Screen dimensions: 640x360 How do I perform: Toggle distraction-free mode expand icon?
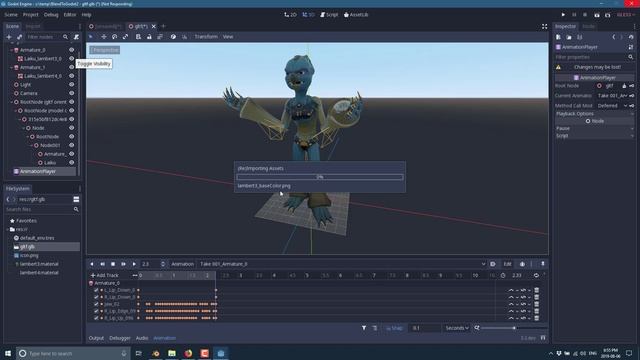pos(544,27)
